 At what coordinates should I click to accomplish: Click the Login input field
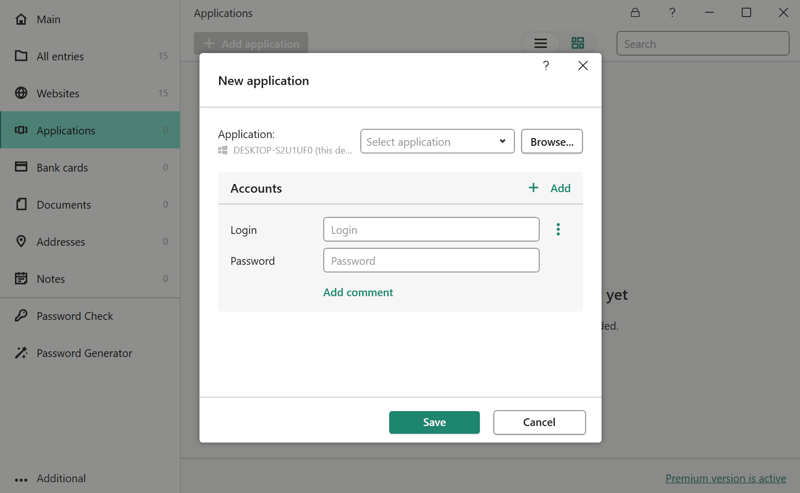[431, 230]
